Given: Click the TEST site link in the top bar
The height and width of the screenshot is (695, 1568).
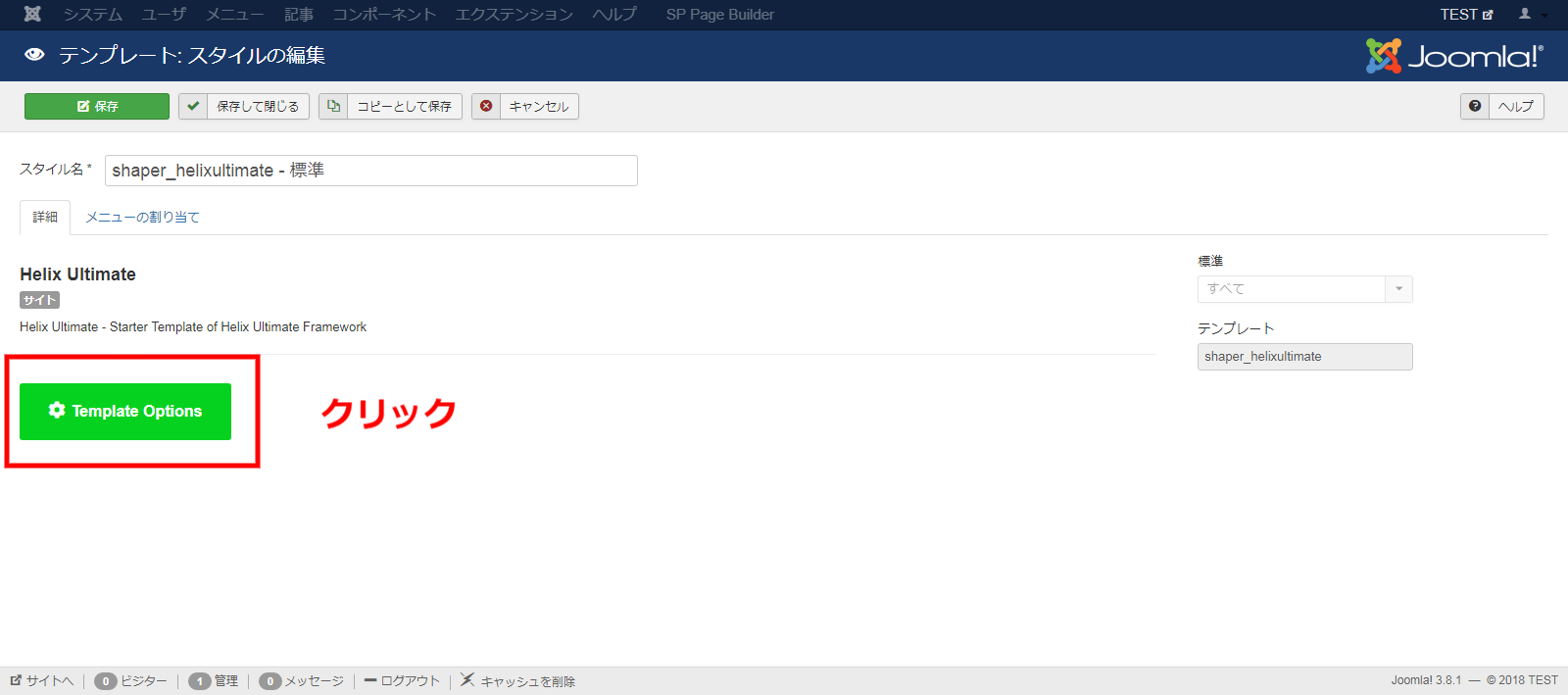Looking at the screenshot, I should point(1466,15).
